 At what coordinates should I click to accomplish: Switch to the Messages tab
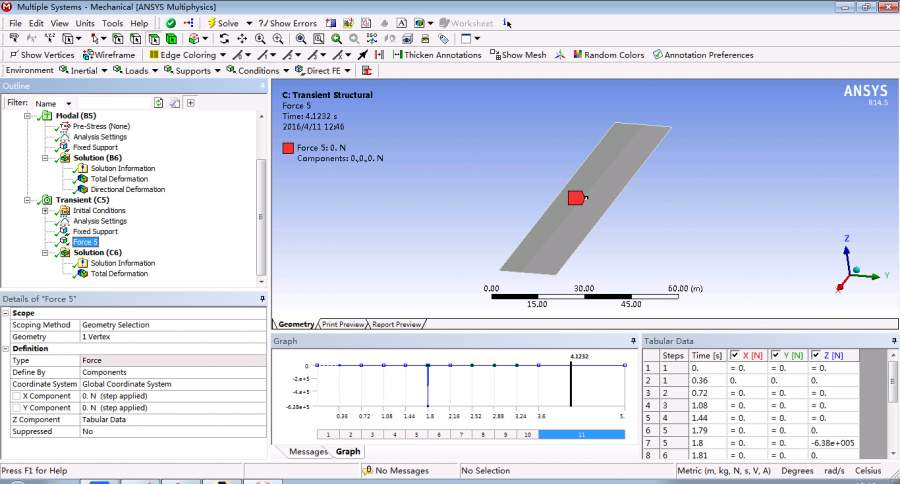[x=308, y=451]
